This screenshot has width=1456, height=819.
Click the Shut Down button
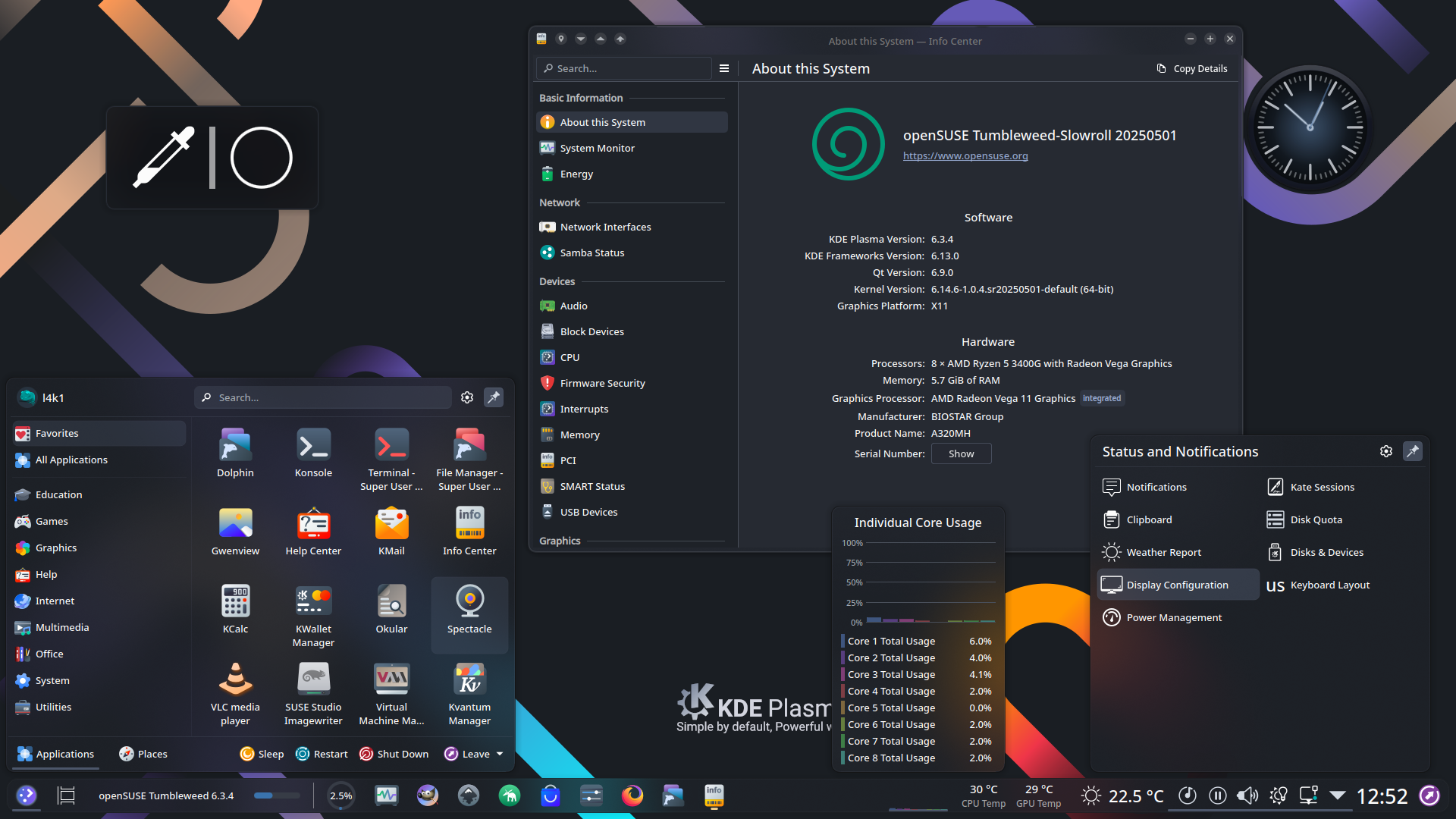394,754
